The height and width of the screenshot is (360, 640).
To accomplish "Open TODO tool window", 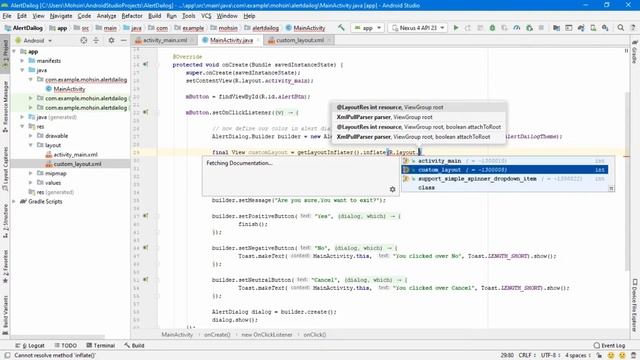I will click(65, 345).
